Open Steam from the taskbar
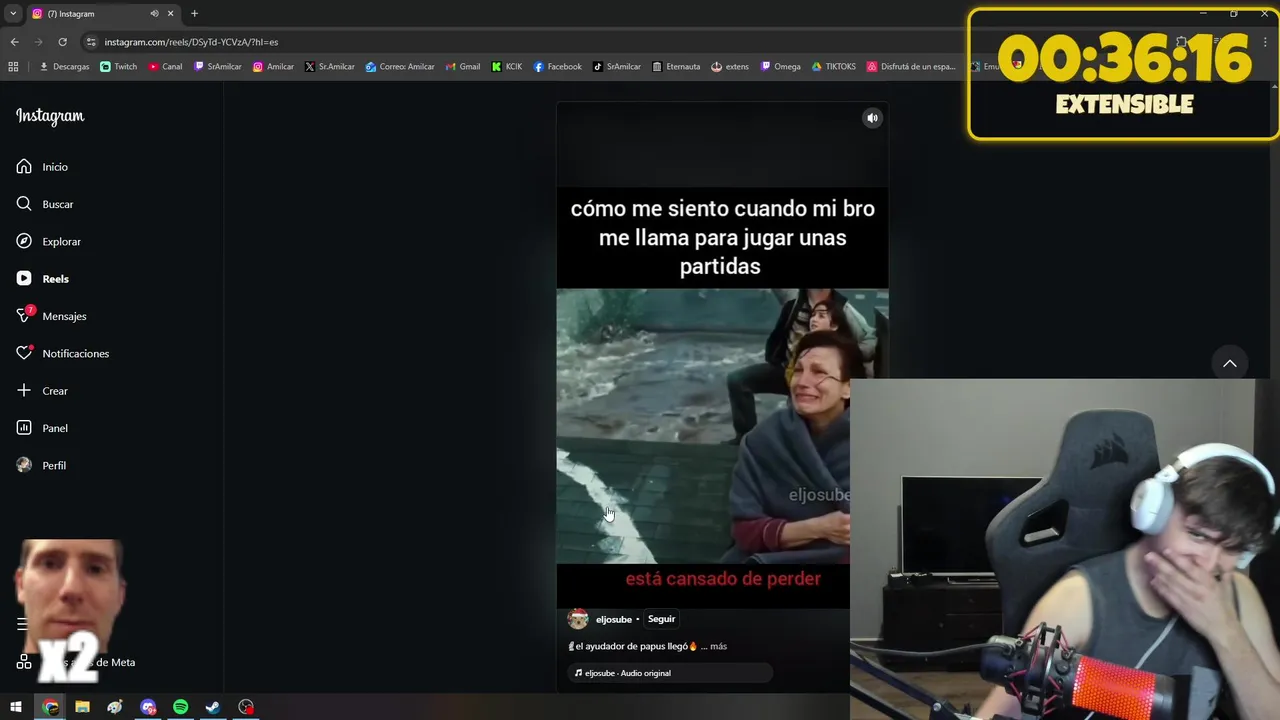The height and width of the screenshot is (720, 1280). 213,707
